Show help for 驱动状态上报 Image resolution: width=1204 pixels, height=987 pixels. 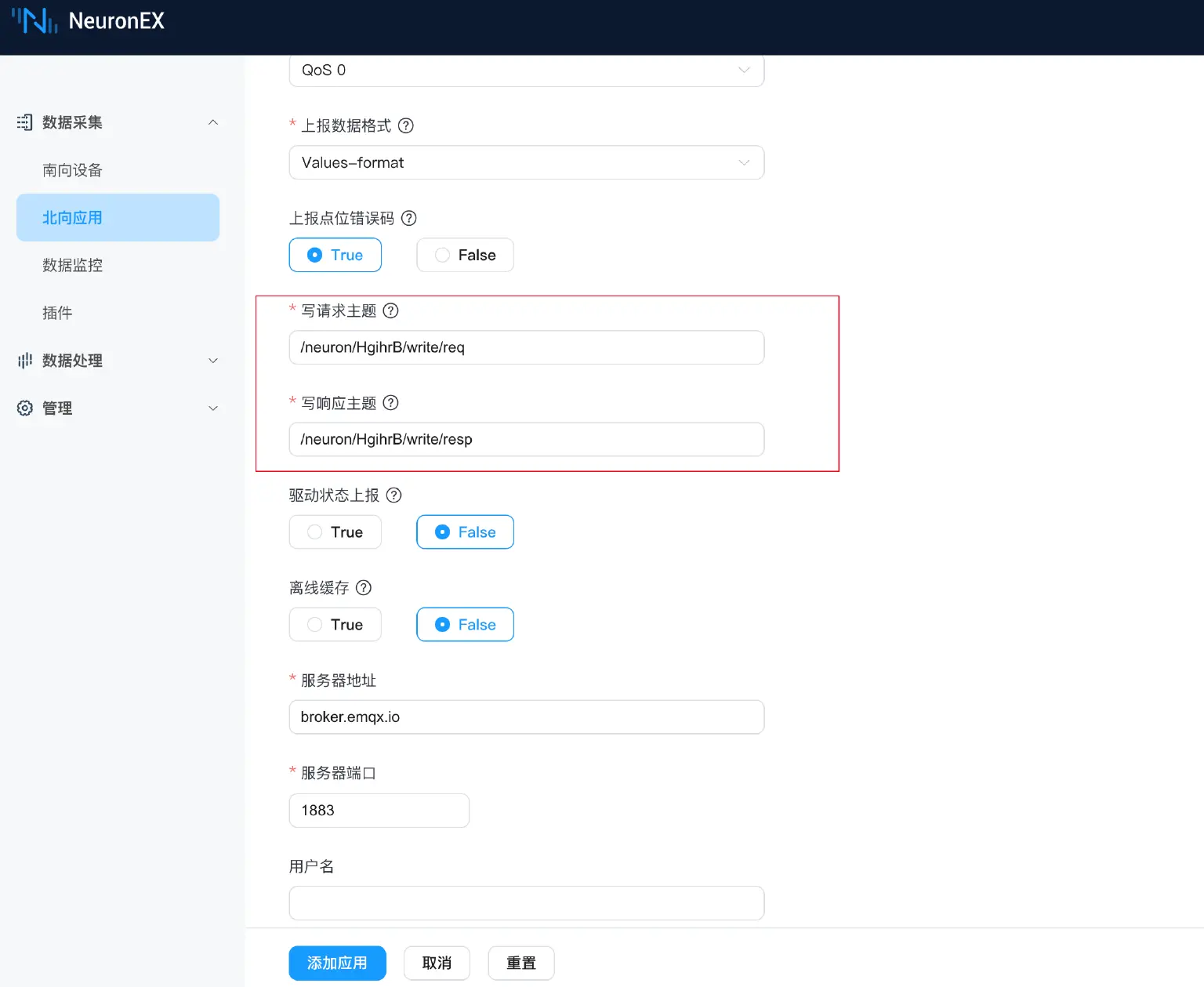(x=394, y=495)
